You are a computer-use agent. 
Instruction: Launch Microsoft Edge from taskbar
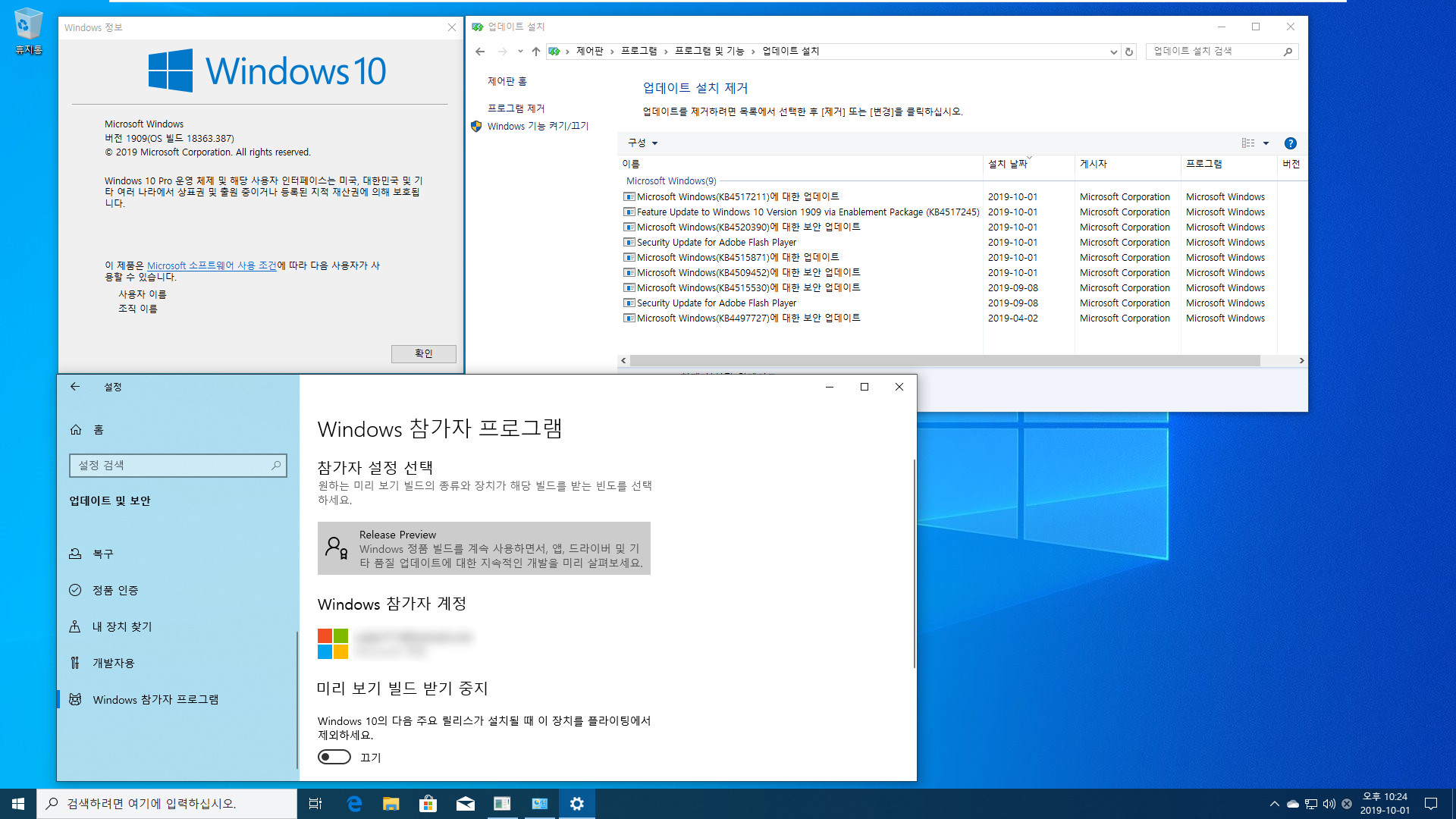coord(354,804)
